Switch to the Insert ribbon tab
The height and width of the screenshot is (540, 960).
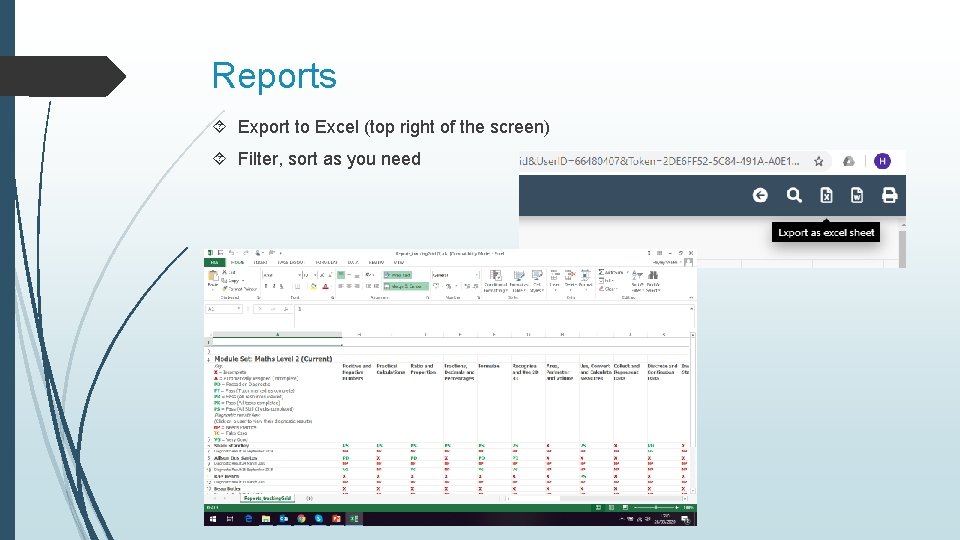260,262
